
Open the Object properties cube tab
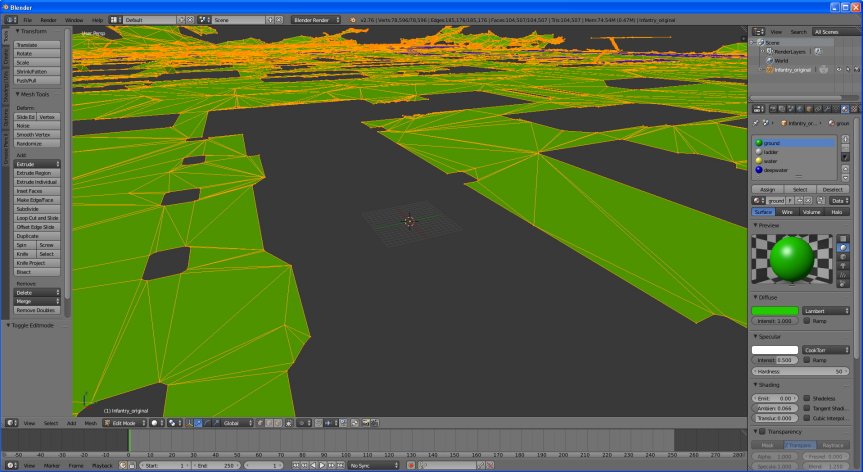pyautogui.click(x=809, y=109)
